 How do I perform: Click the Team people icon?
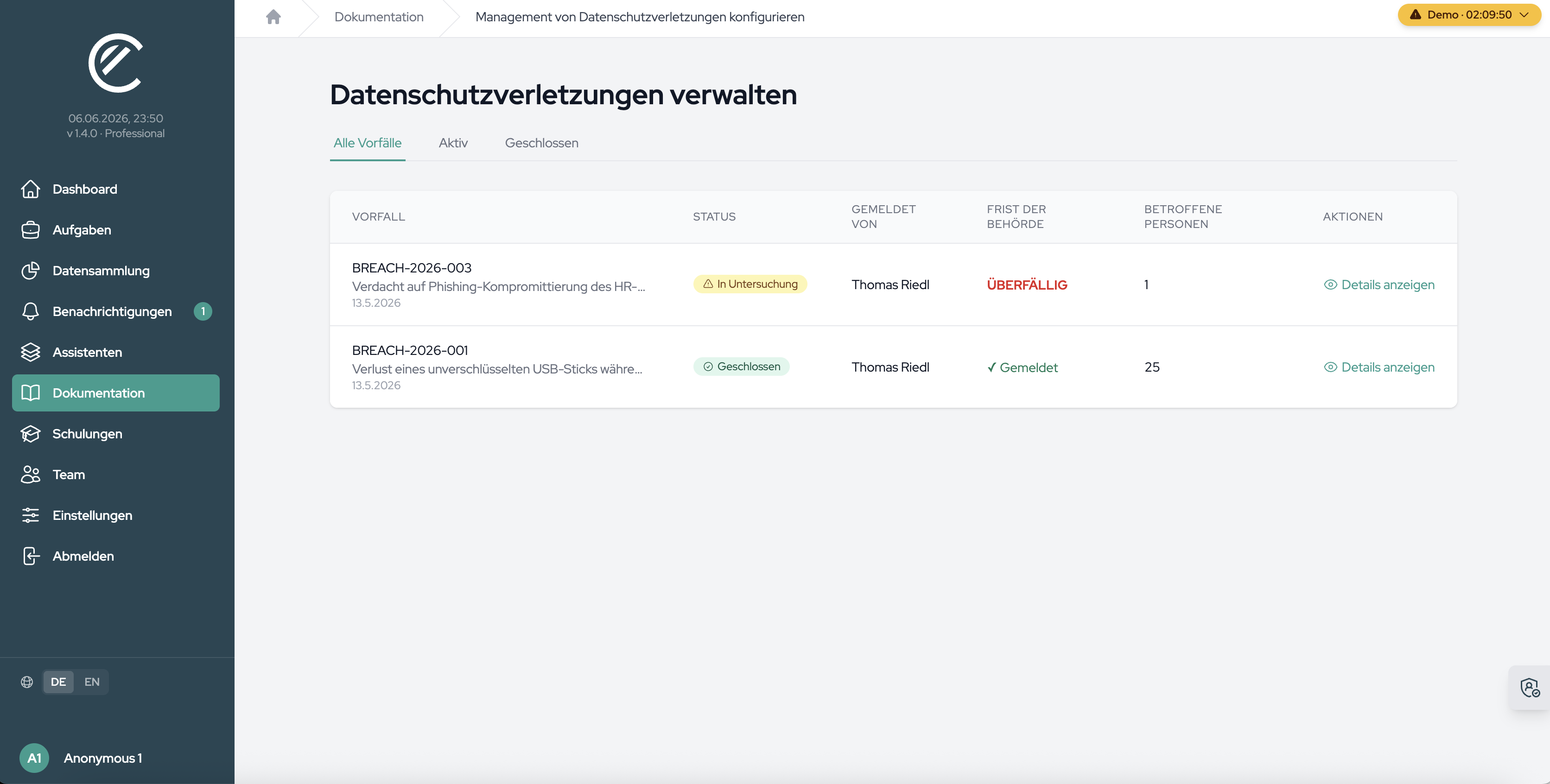(x=30, y=475)
